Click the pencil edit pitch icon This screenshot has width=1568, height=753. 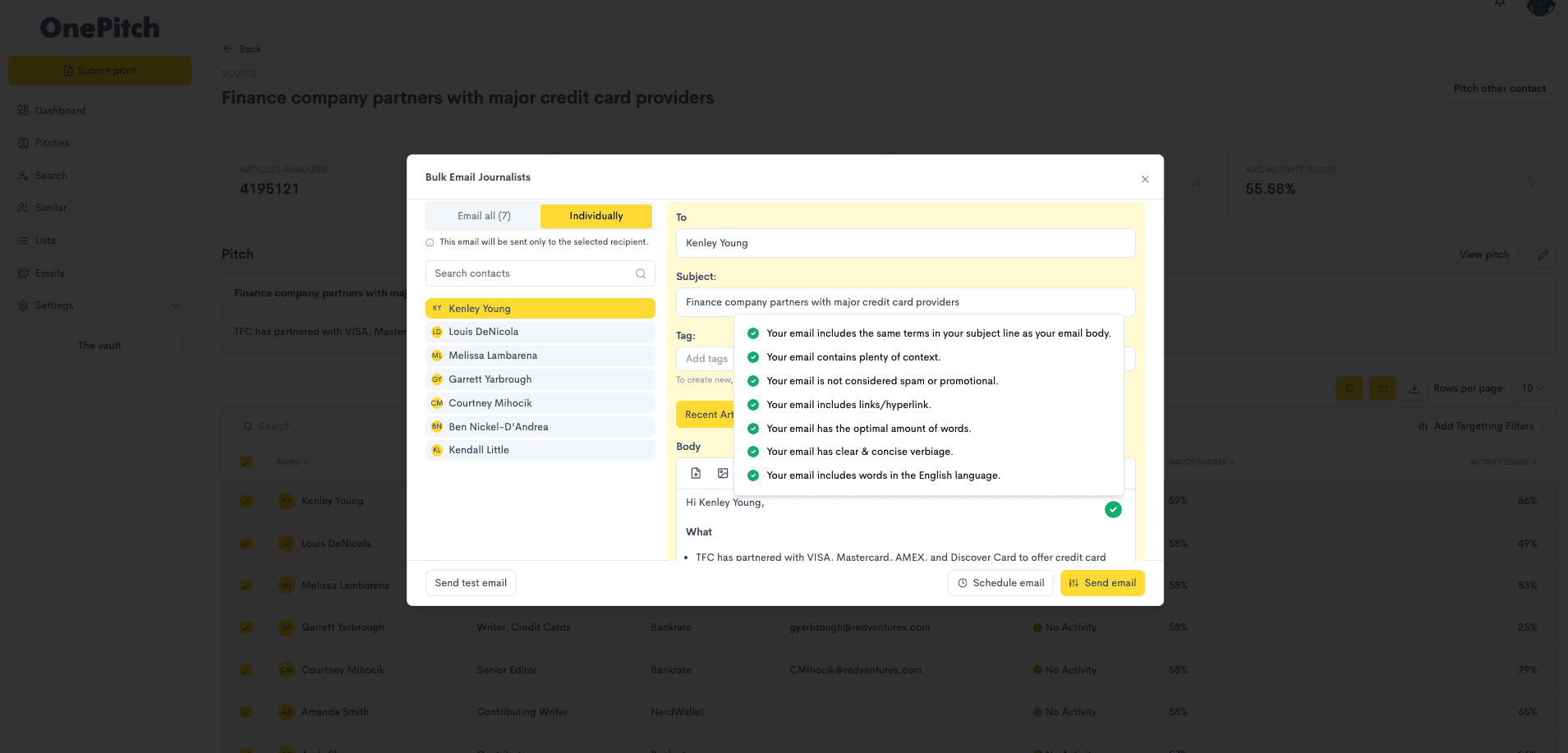(1543, 255)
